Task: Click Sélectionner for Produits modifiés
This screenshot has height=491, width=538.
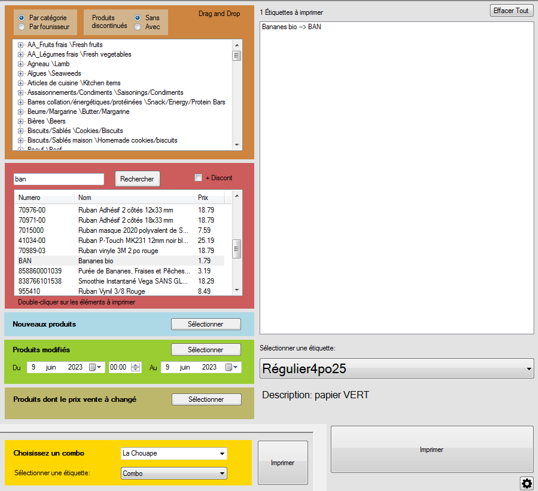Action: click(x=206, y=350)
